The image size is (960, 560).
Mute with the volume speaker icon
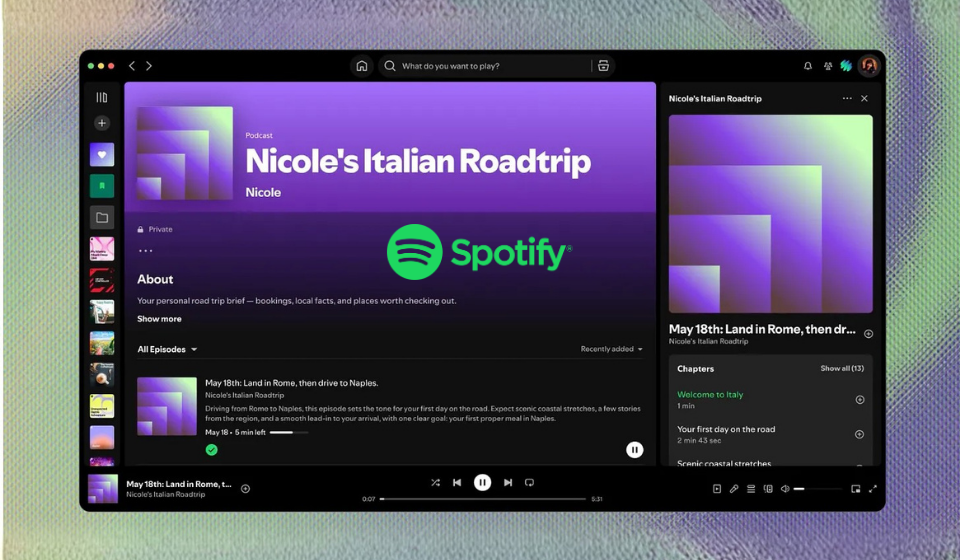click(785, 488)
